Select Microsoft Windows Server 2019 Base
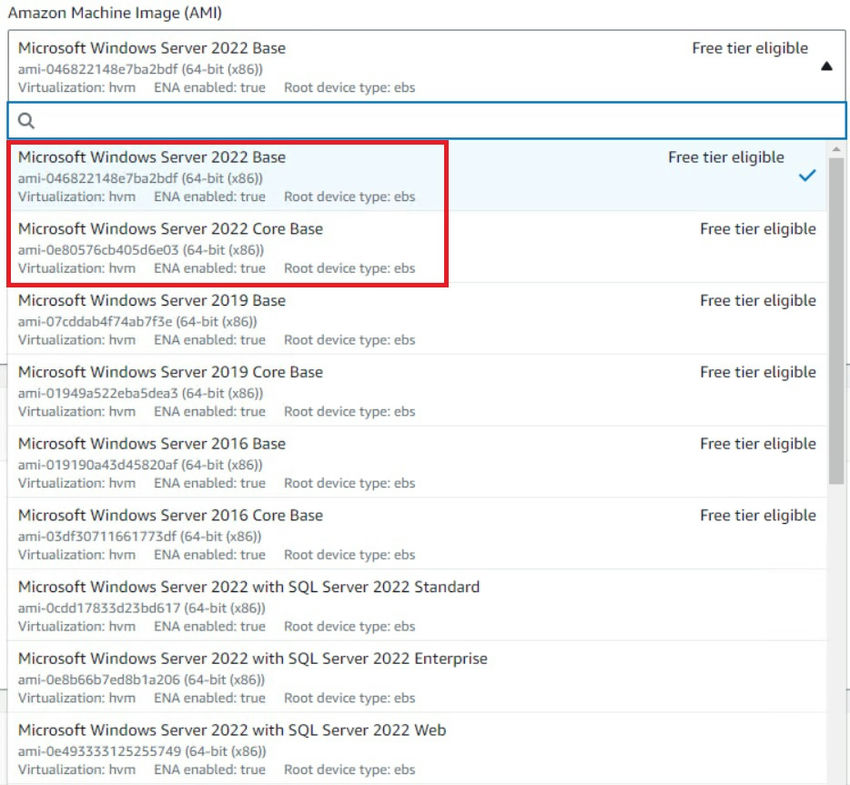The height and width of the screenshot is (785, 850). pyautogui.click(x=417, y=319)
